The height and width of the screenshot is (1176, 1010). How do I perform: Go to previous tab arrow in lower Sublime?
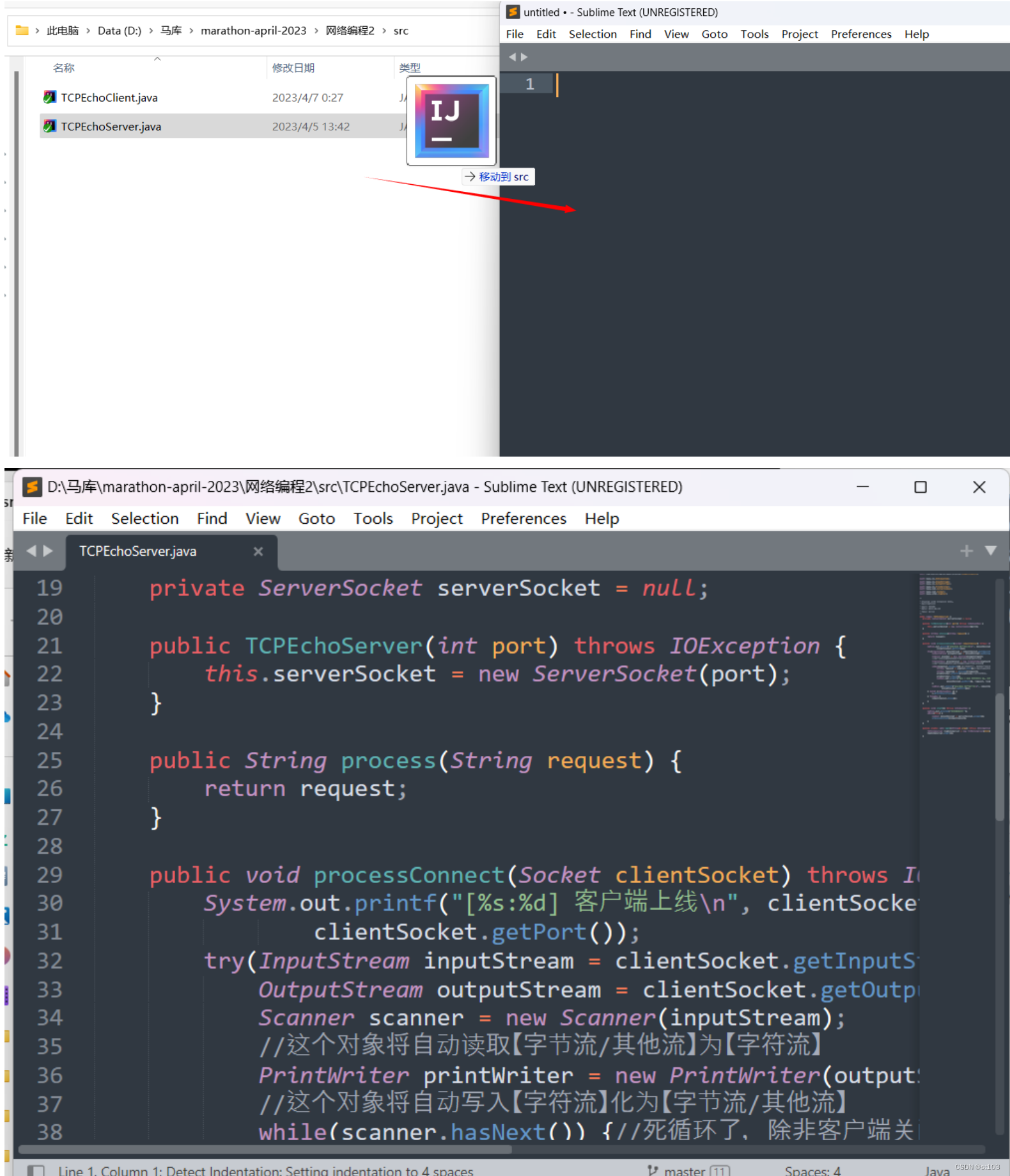point(31,551)
